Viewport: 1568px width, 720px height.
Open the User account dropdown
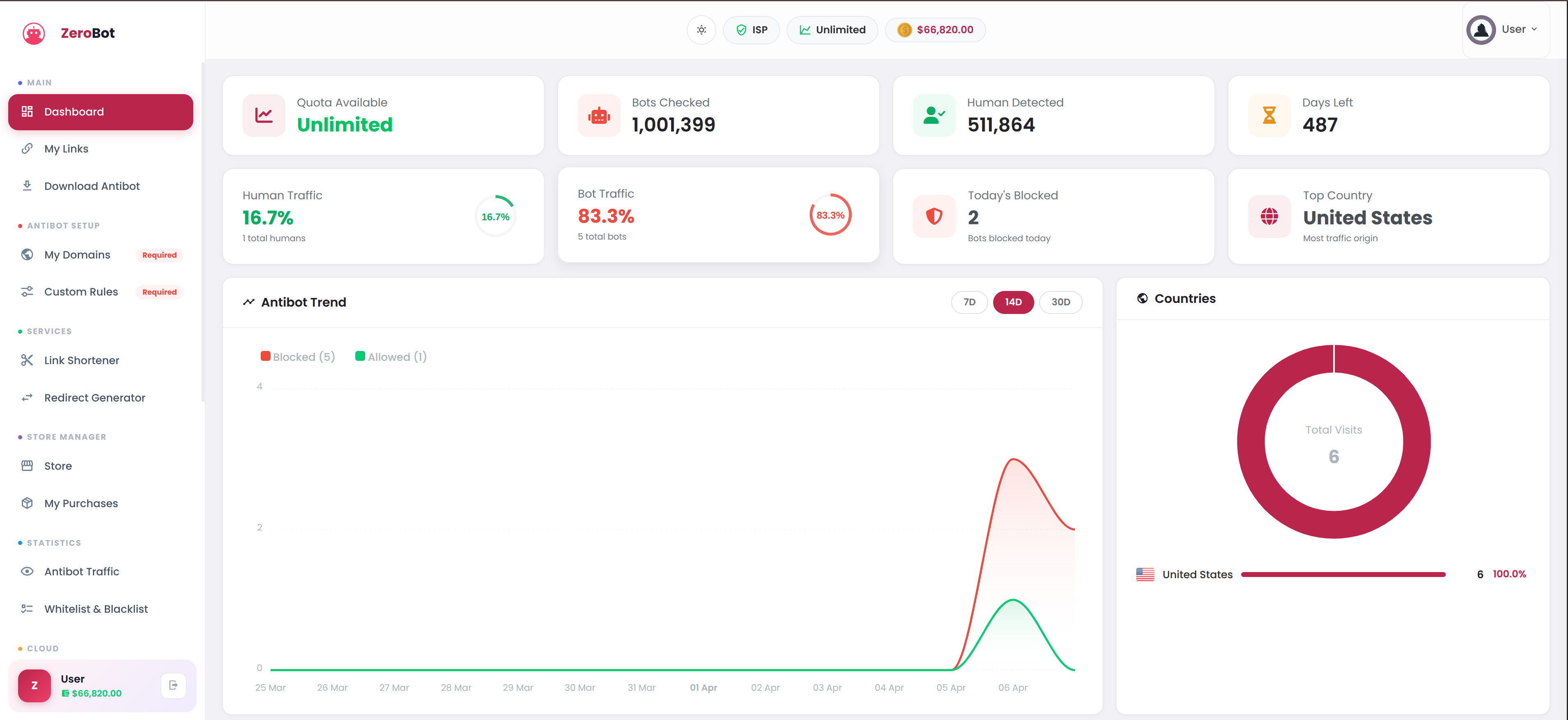(1506, 29)
